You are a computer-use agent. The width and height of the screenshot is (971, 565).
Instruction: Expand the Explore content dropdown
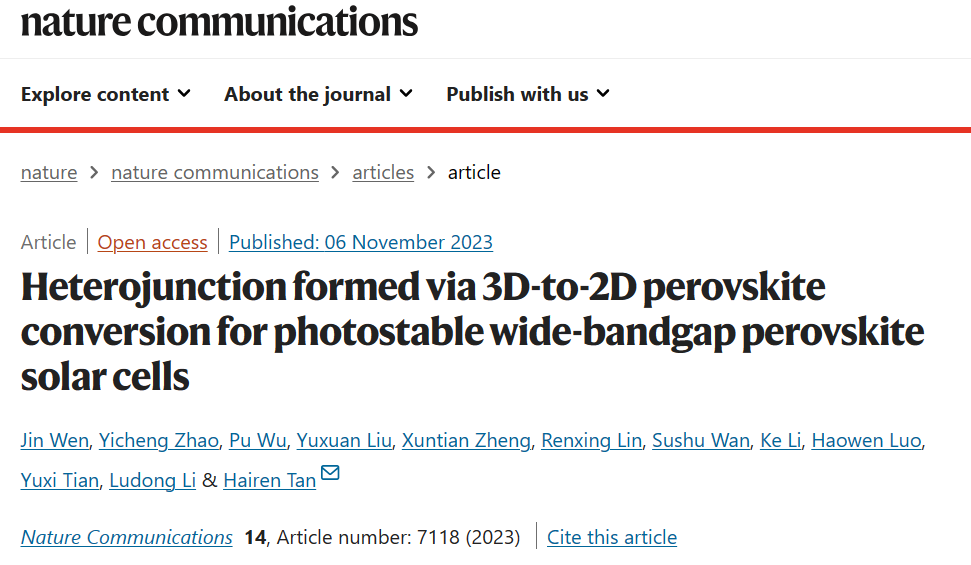point(106,94)
